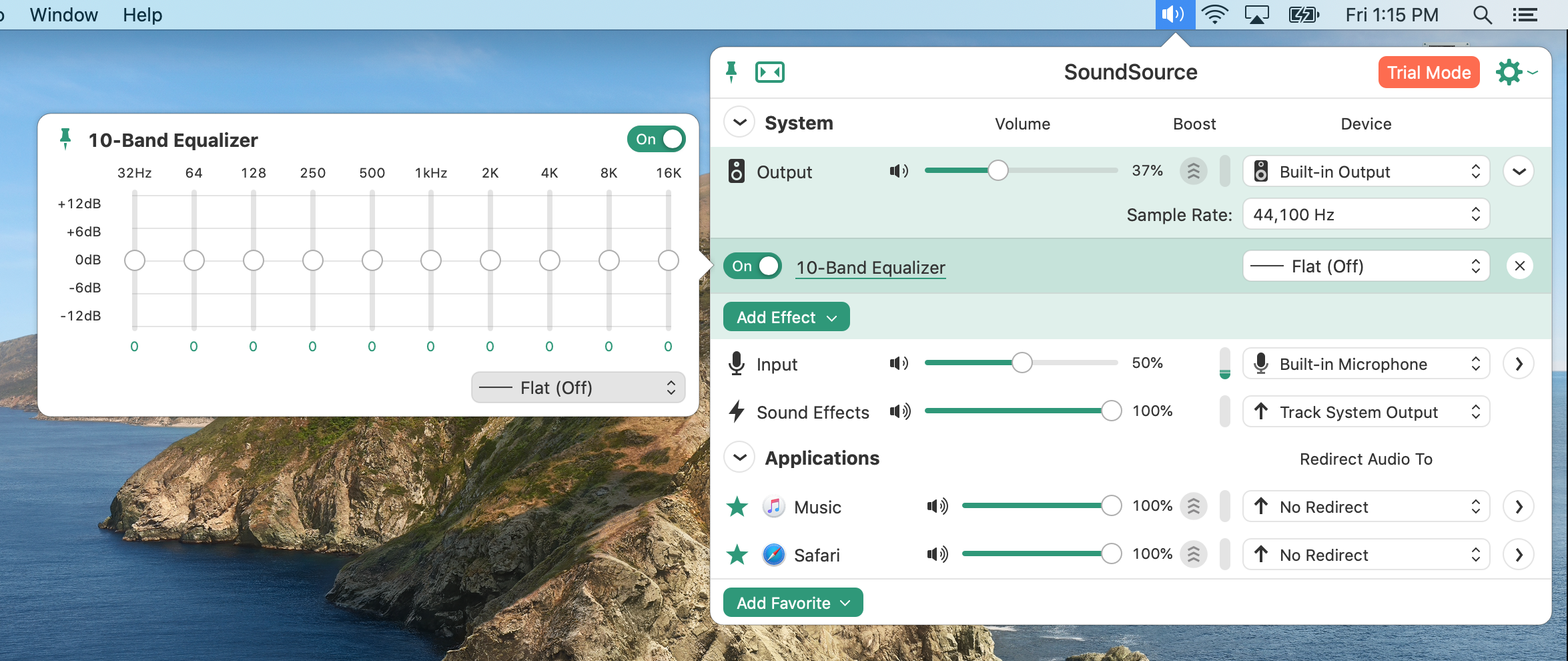The width and height of the screenshot is (1568, 661).
Task: Click the Sound Effects volume slider handle
Action: pyautogui.click(x=1111, y=411)
